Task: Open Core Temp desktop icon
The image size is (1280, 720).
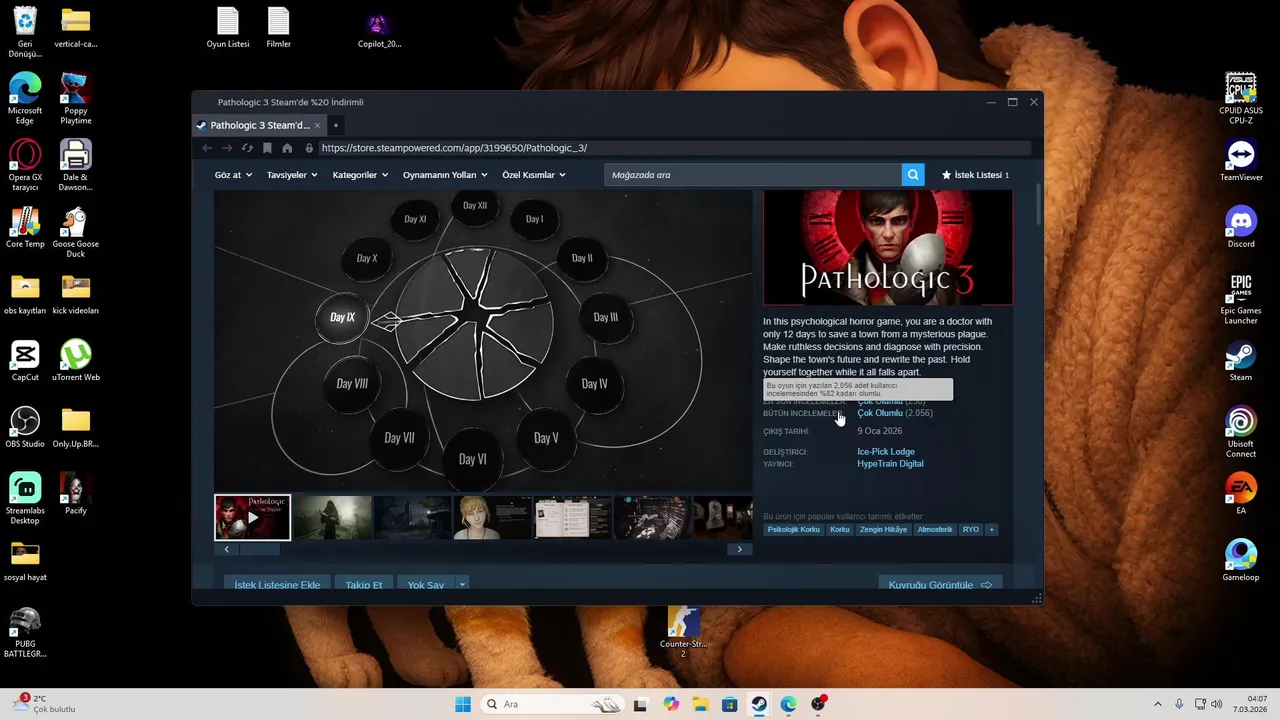Action: [x=25, y=227]
